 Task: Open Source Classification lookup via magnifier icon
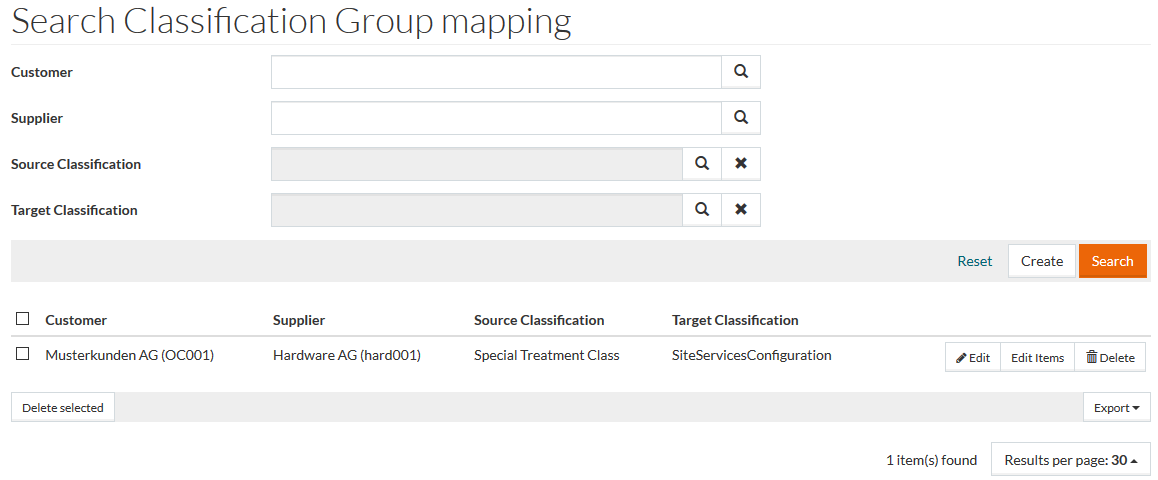(702, 164)
